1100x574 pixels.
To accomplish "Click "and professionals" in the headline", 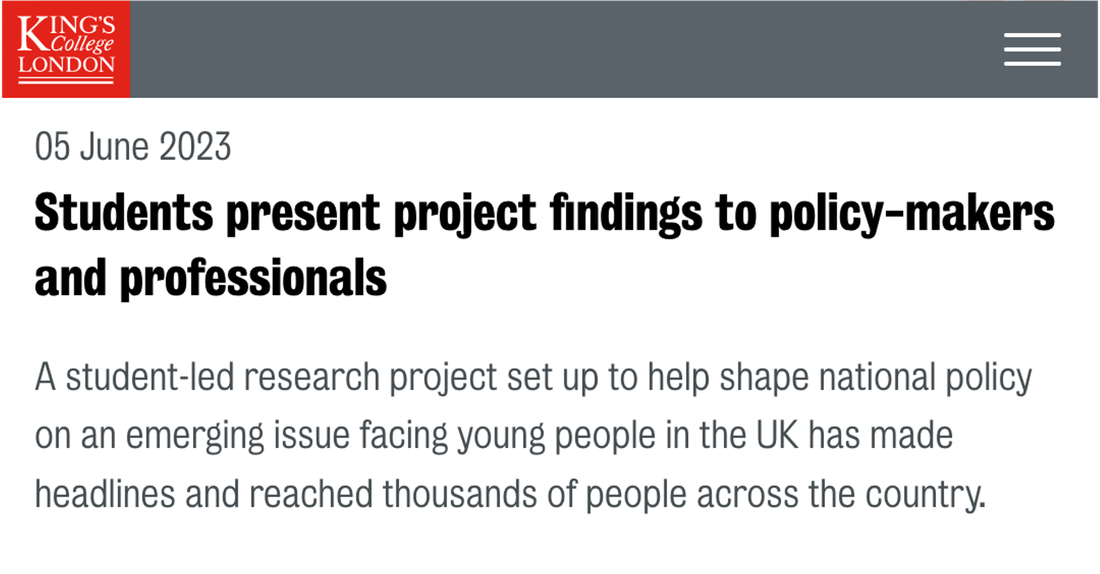I will coord(211,279).
